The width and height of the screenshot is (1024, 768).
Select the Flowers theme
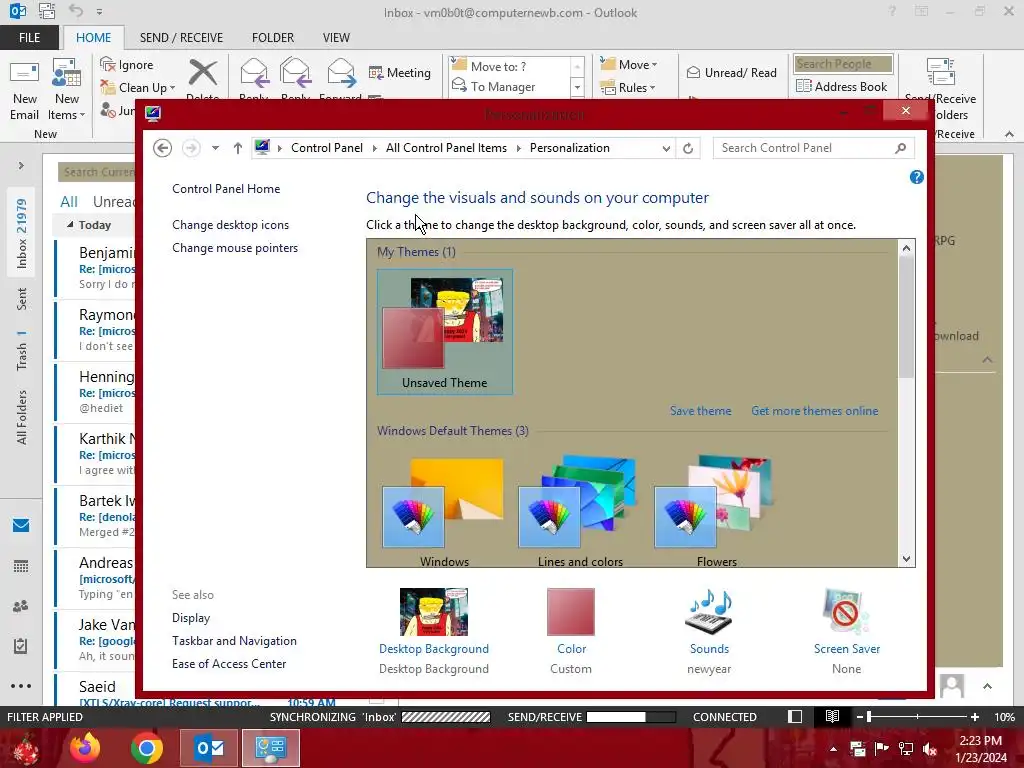point(716,511)
